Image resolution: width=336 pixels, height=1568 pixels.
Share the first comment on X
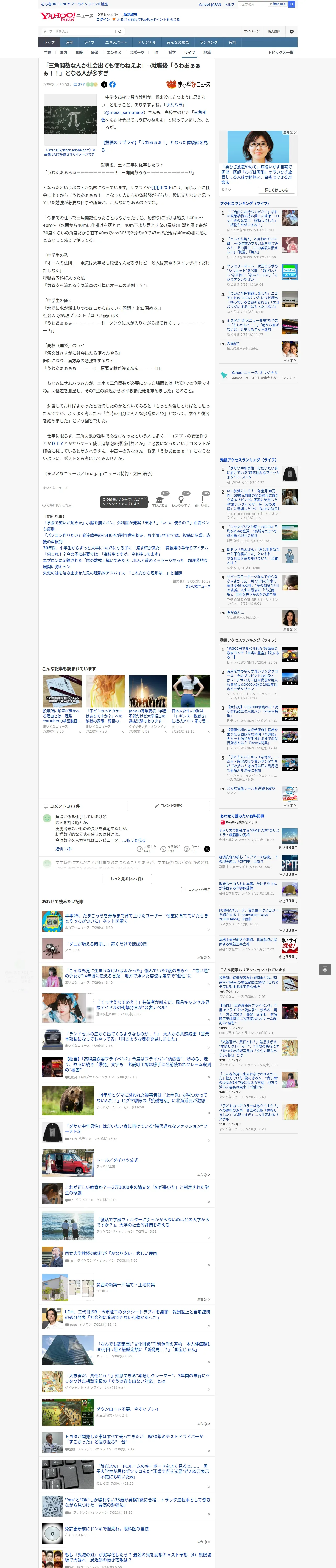click(207, 849)
